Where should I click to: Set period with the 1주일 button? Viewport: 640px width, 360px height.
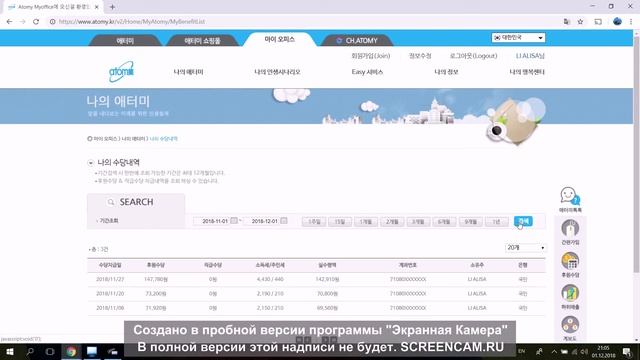click(x=314, y=222)
